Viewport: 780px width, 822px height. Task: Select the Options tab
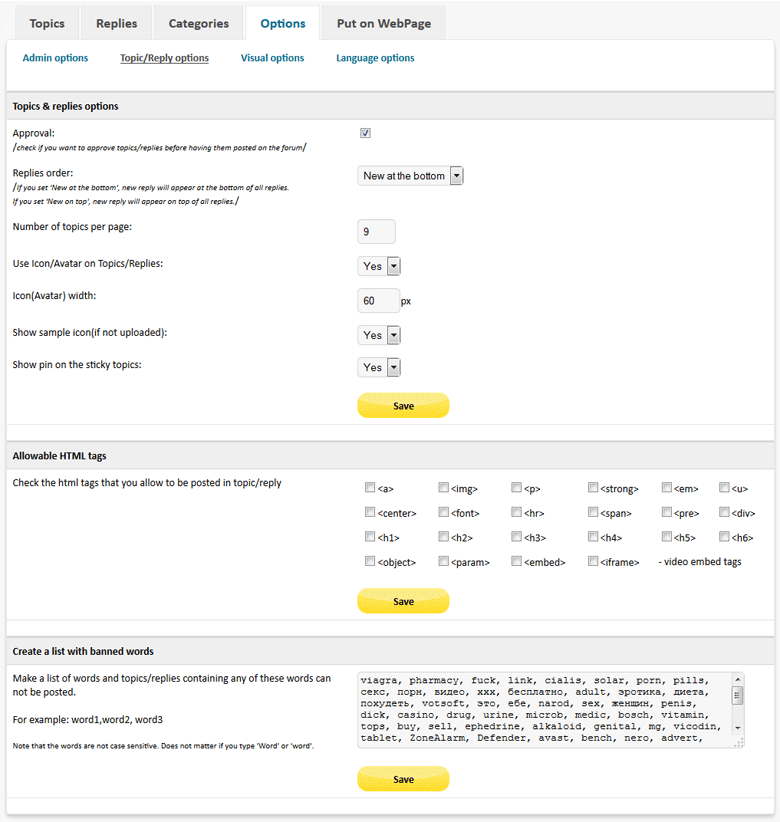283,24
